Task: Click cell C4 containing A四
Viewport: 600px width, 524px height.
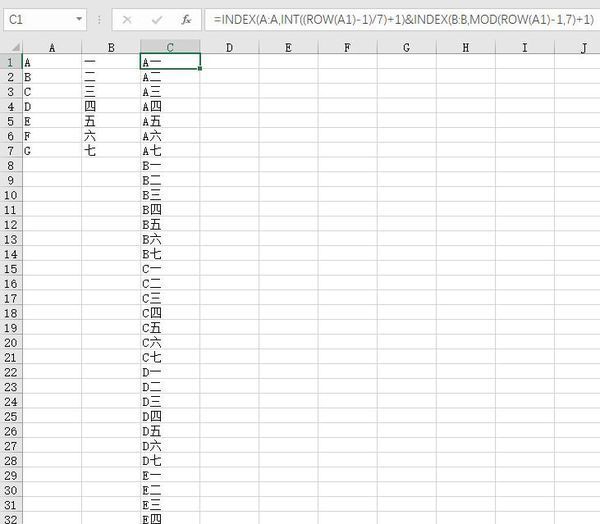Action: pyautogui.click(x=170, y=106)
